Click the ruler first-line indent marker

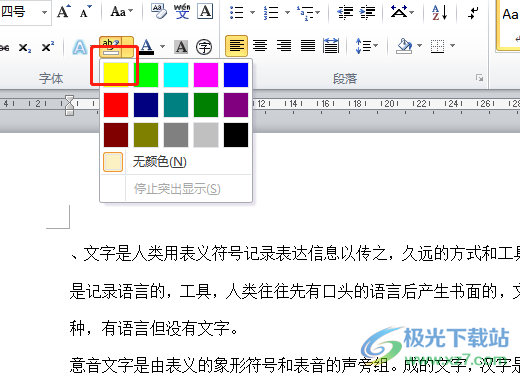69,100
